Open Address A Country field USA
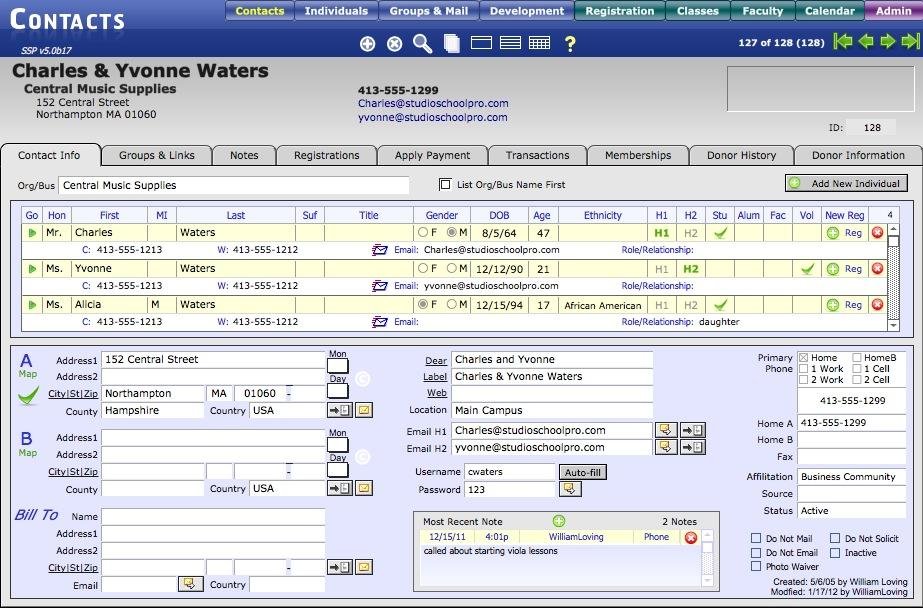The height and width of the screenshot is (608, 923). [x=287, y=410]
